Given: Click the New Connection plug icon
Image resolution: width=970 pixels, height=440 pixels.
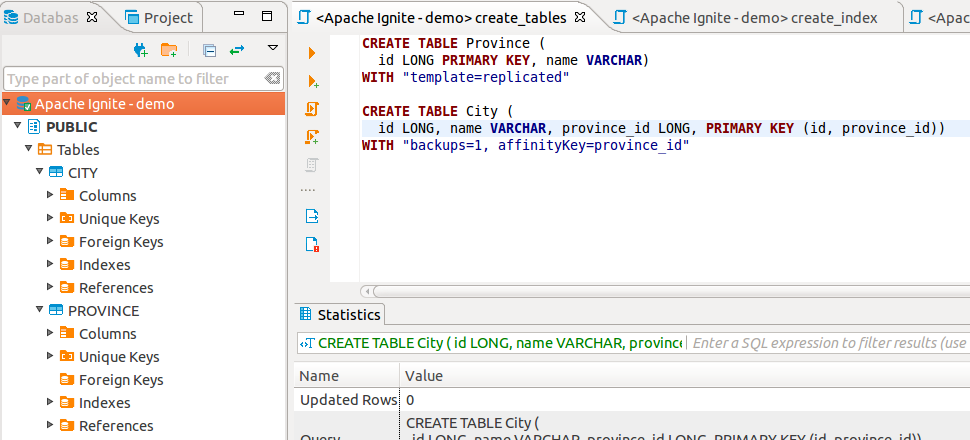Looking at the screenshot, I should click(141, 50).
